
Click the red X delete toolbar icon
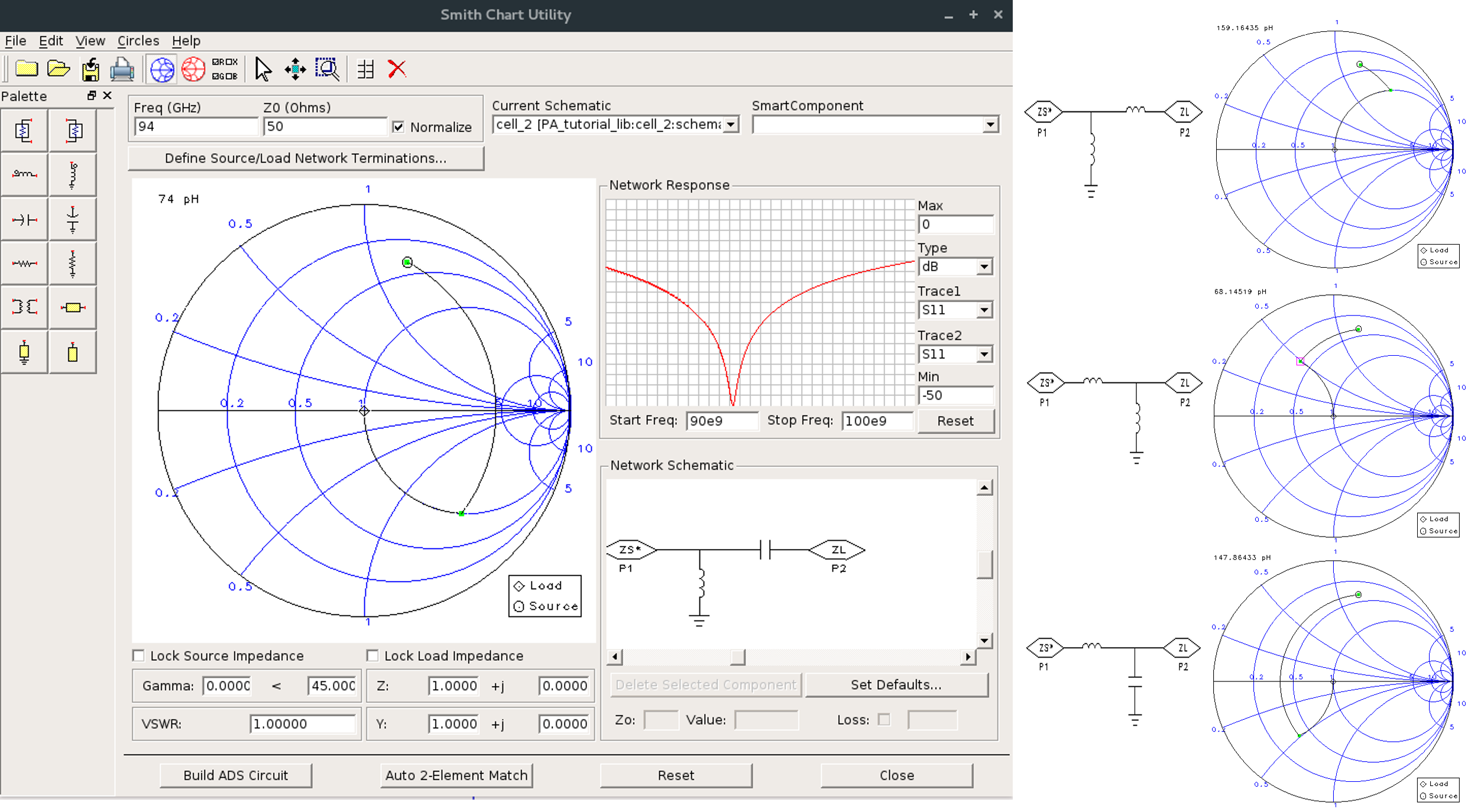pos(397,69)
